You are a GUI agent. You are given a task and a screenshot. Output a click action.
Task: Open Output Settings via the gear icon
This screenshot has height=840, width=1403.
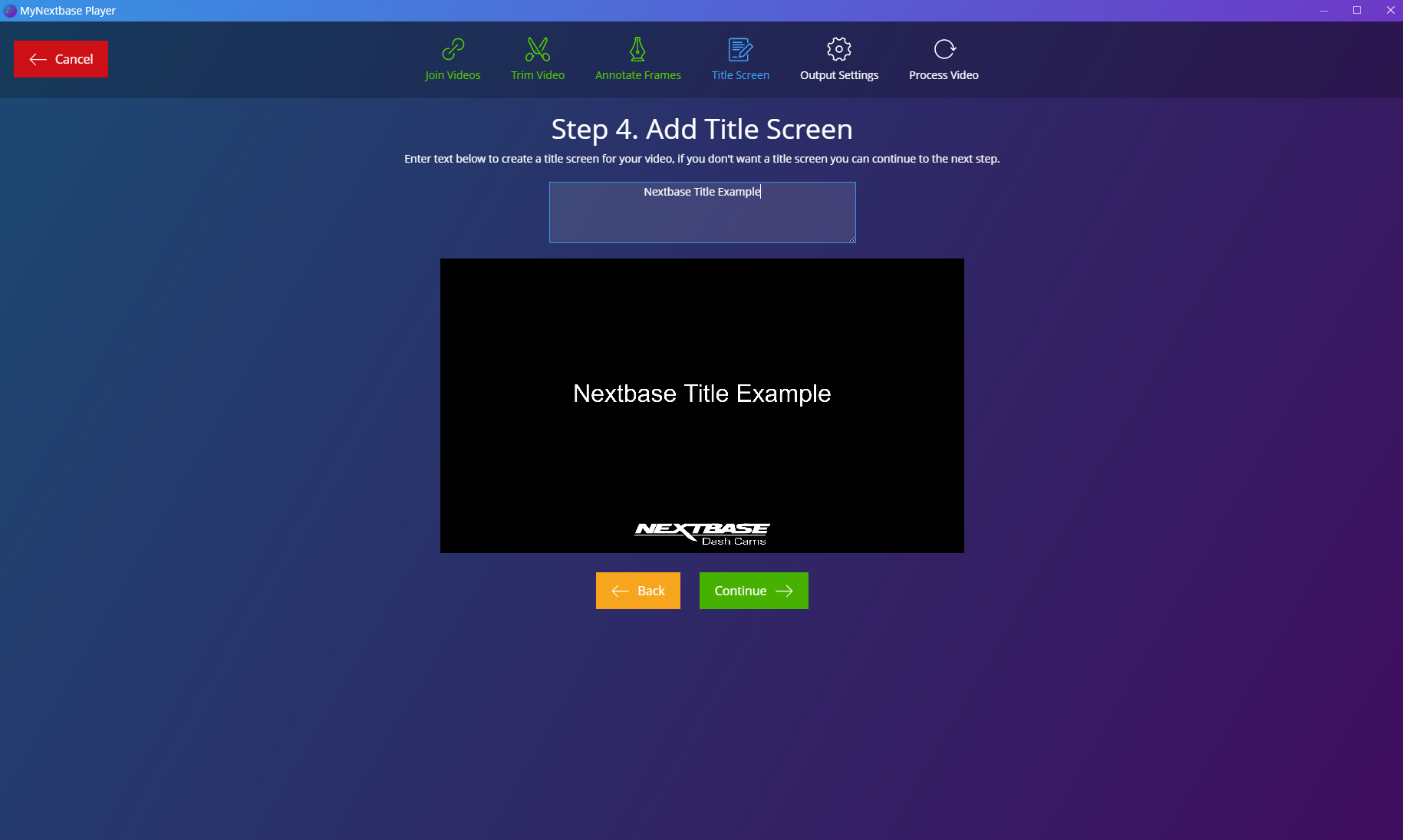tap(838, 49)
